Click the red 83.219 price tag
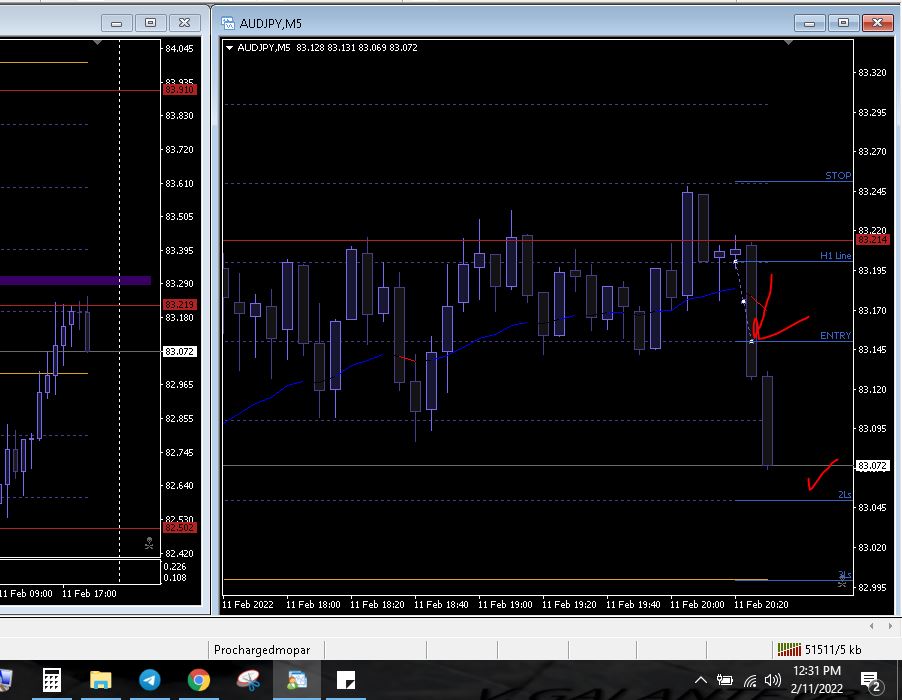Viewport: 902px width, 700px height. pos(179,304)
